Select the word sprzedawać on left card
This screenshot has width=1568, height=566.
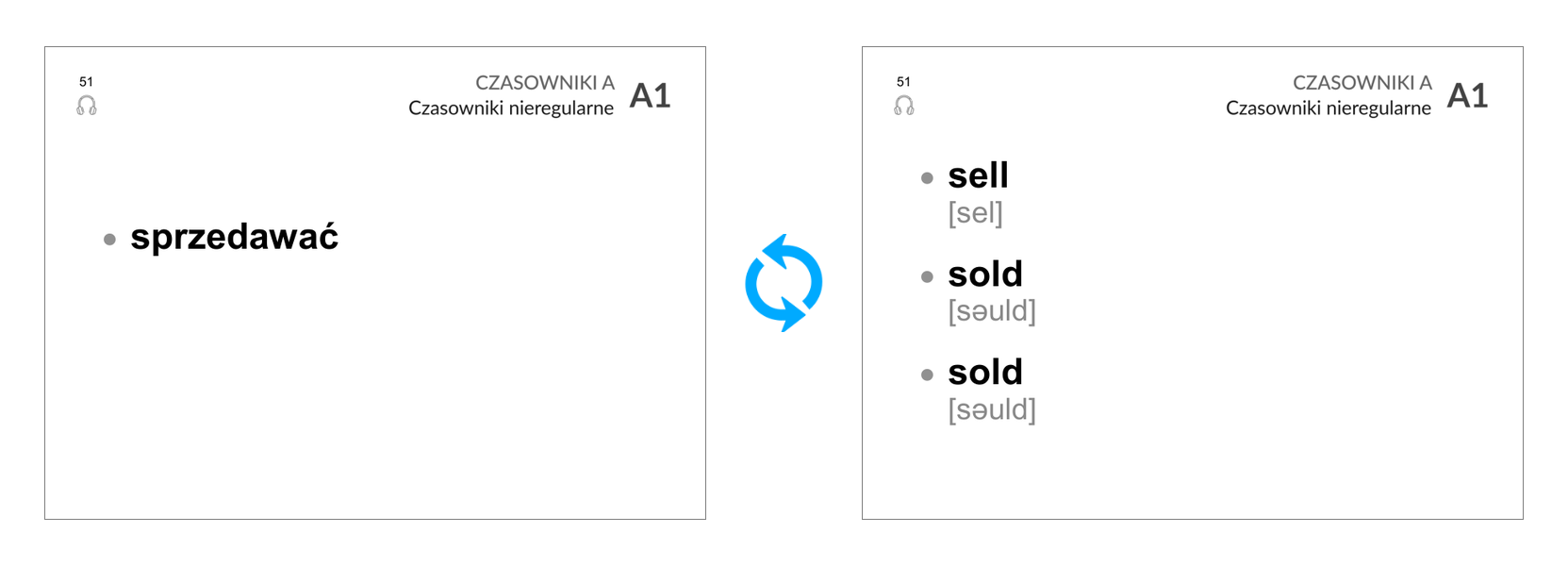pyautogui.click(x=235, y=237)
